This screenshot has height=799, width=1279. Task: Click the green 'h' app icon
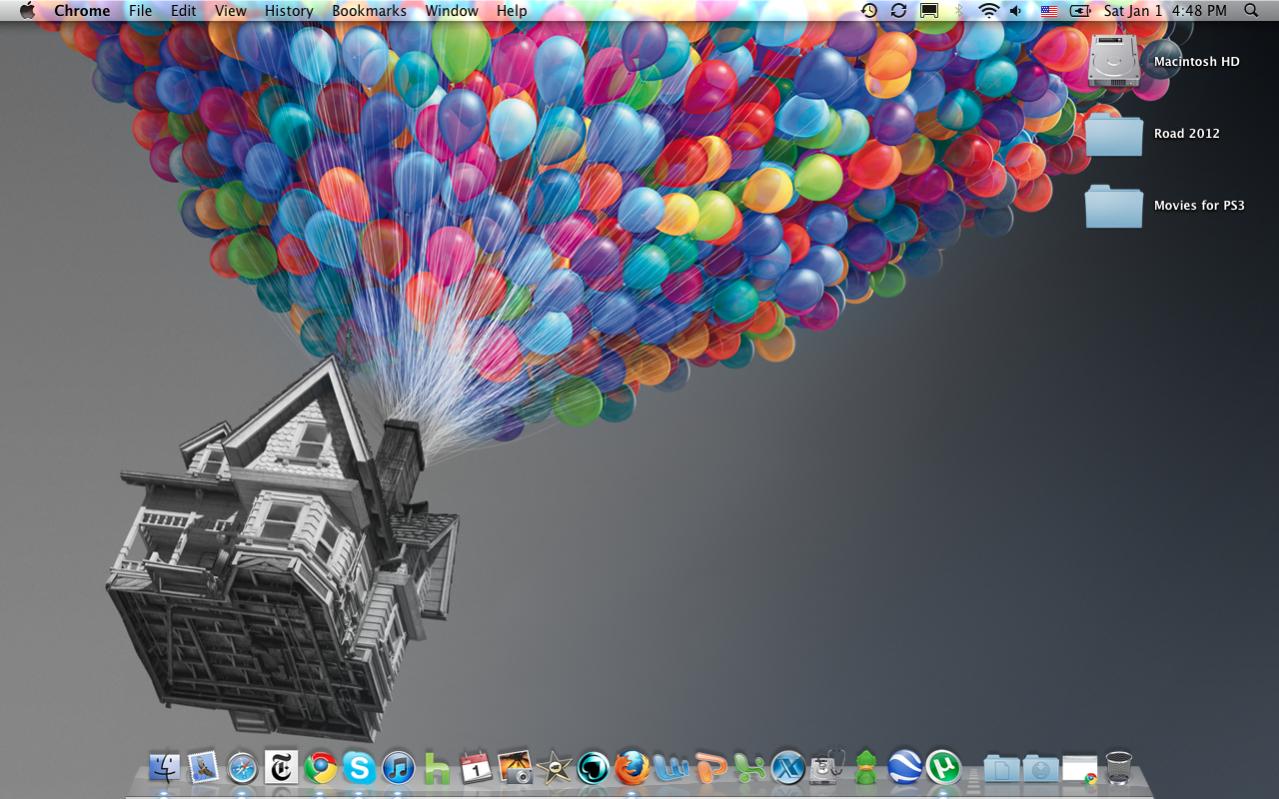pos(437,768)
